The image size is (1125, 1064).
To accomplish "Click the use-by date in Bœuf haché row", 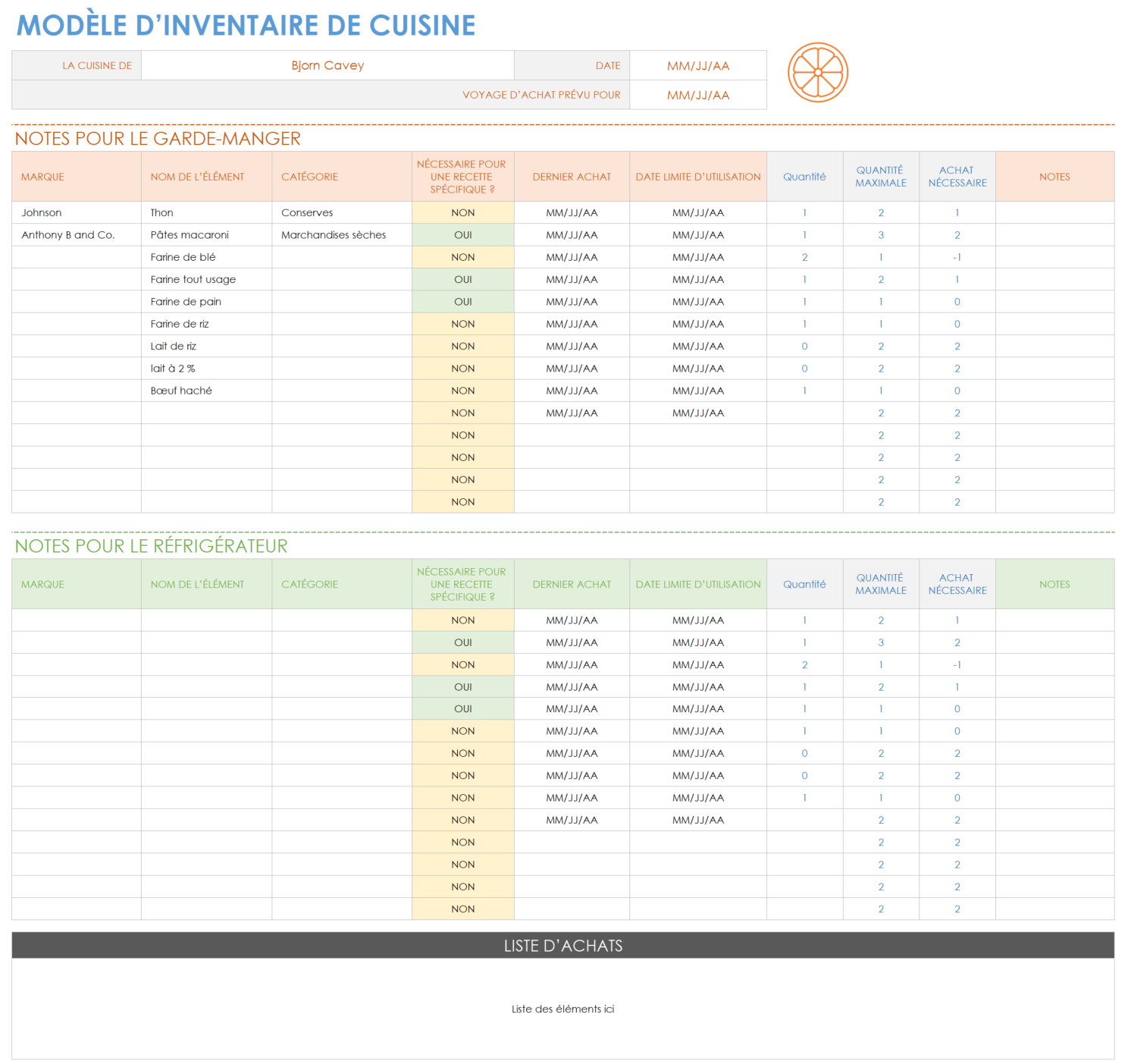I will click(x=698, y=391).
